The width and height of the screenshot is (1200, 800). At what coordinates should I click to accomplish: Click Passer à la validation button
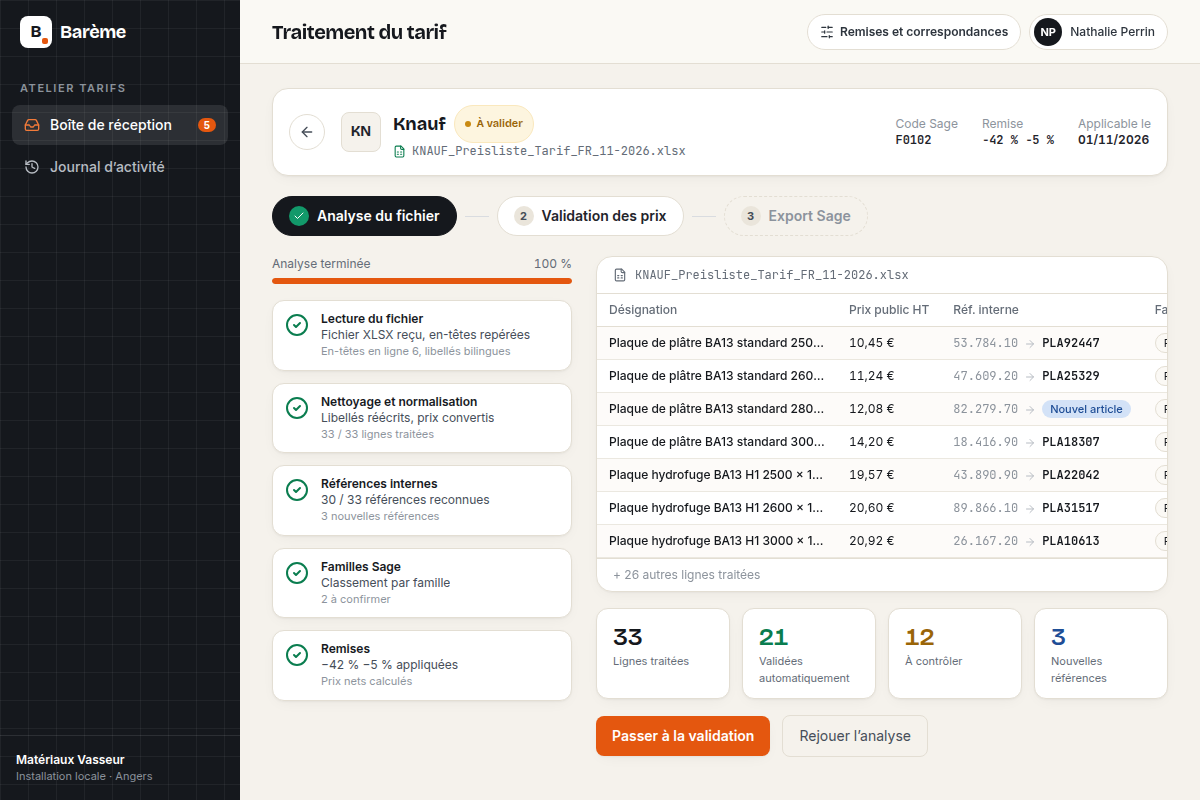(683, 736)
